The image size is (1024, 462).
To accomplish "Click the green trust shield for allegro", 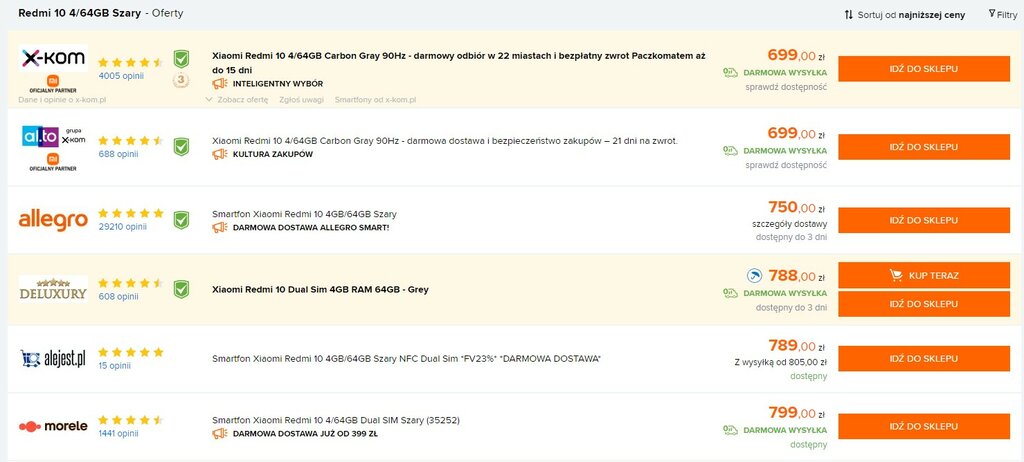I will coord(182,220).
